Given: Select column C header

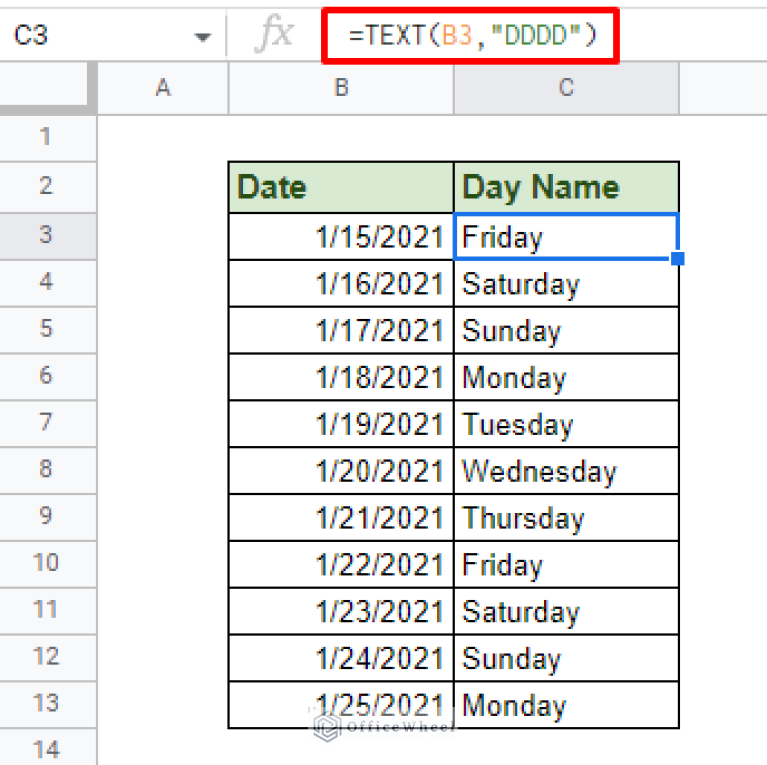Looking at the screenshot, I should click(x=566, y=88).
